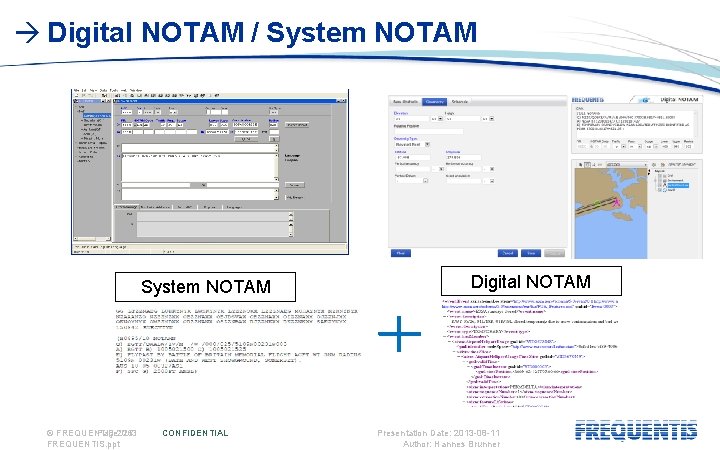Image resolution: width=720 pixels, height=450 pixels.
Task: Open the dropdown in the map toolbar
Action: pyautogui.click(x=627, y=164)
